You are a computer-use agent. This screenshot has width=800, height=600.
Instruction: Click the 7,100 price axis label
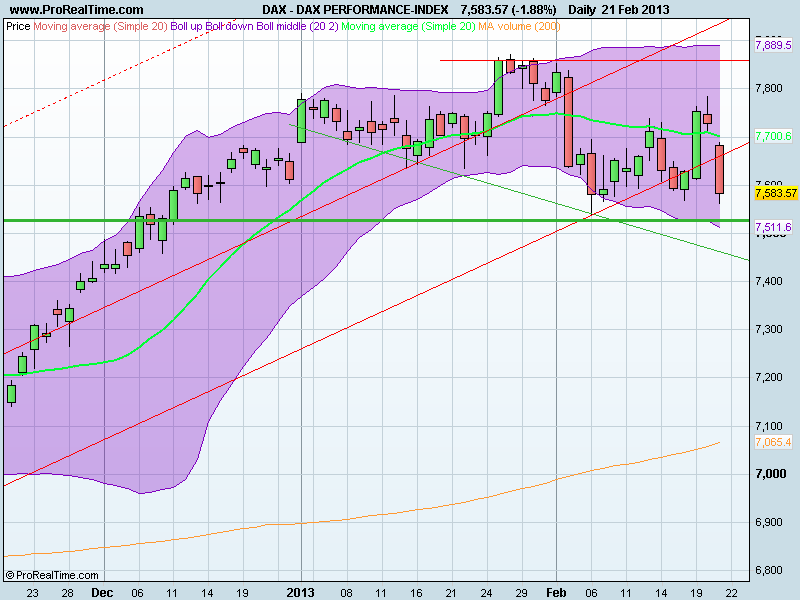click(x=769, y=426)
